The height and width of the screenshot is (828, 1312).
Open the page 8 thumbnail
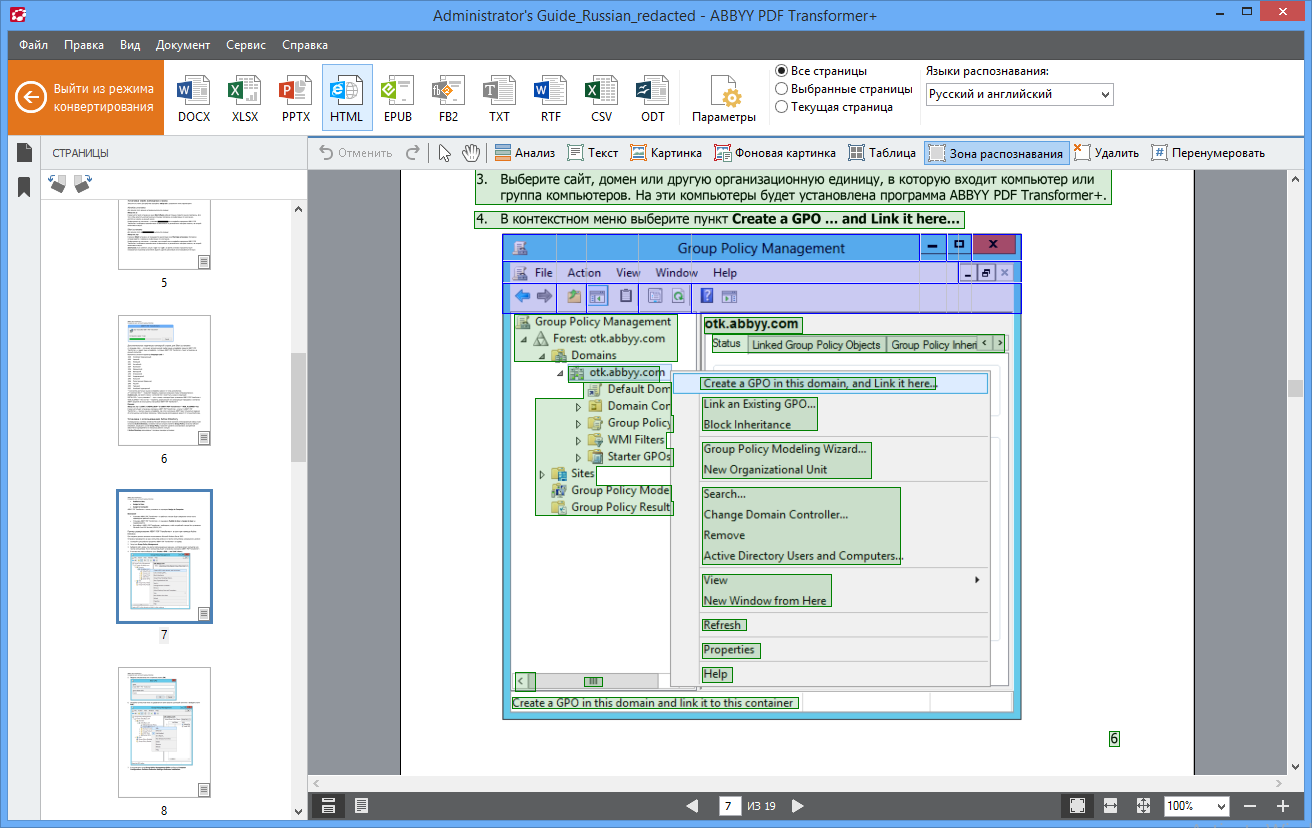point(164,732)
